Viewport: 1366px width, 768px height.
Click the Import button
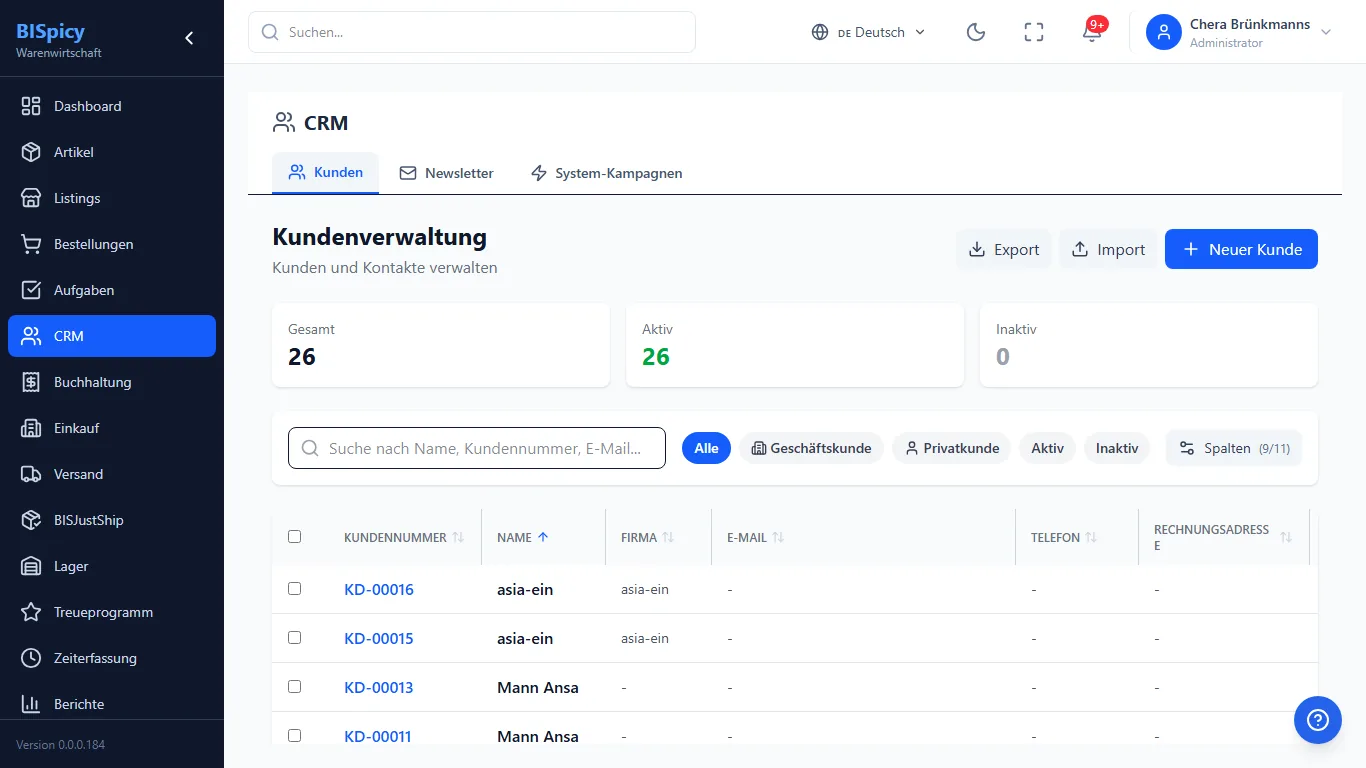click(x=1108, y=249)
